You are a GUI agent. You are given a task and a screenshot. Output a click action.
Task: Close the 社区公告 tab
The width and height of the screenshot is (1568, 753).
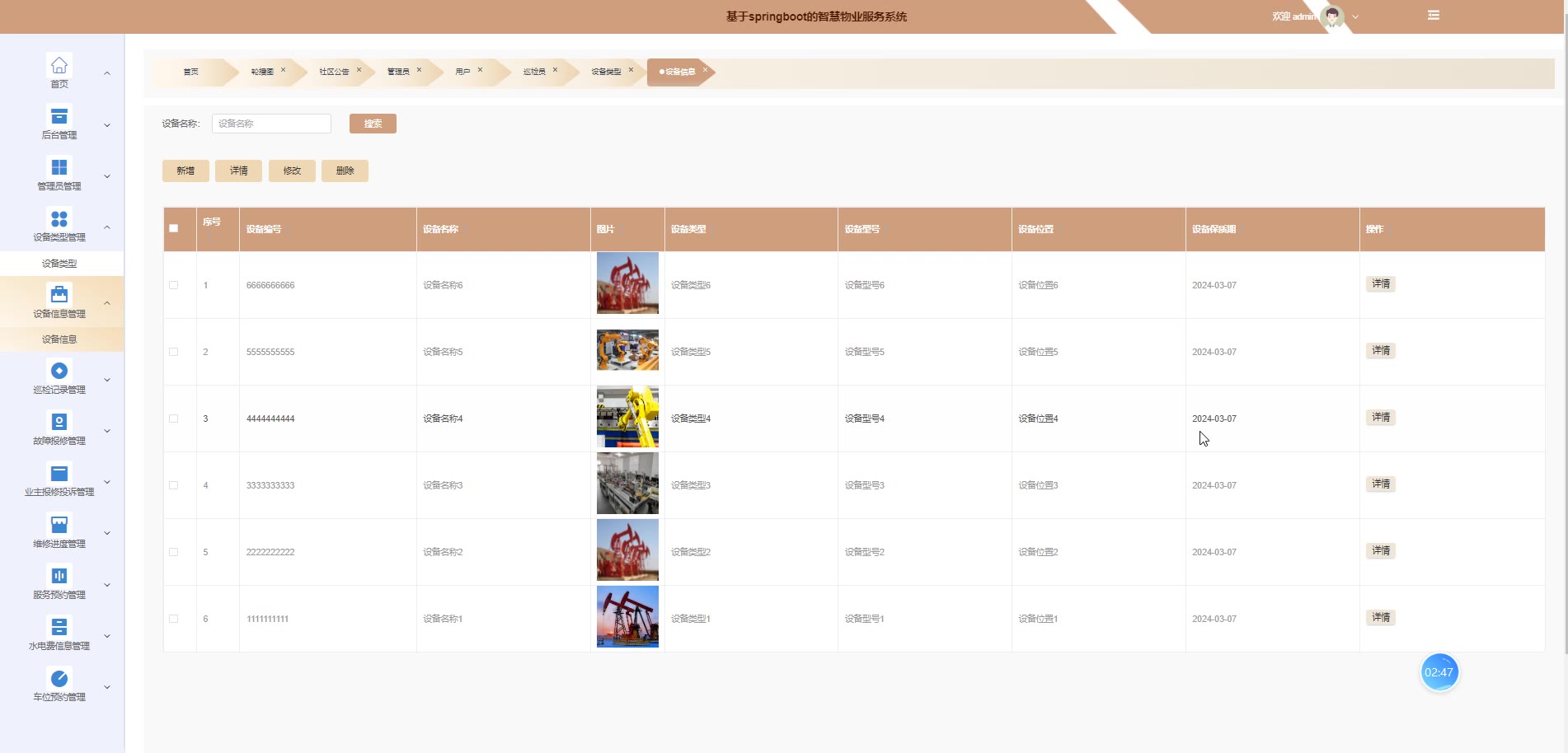pos(359,70)
